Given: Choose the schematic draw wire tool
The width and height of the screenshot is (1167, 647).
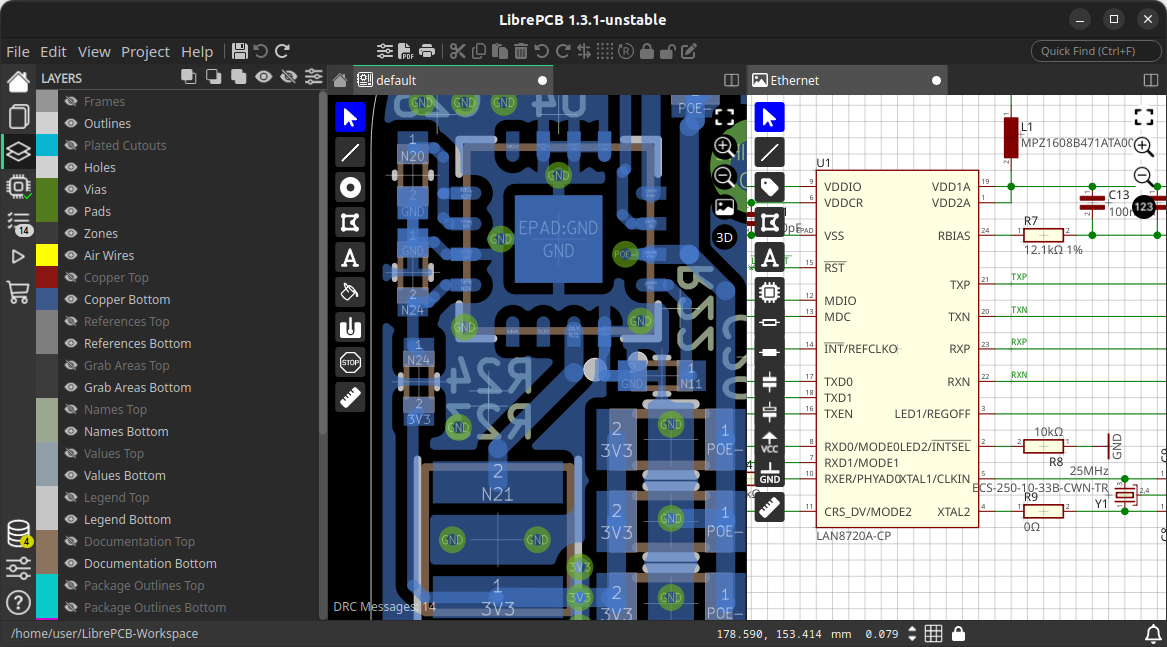Looking at the screenshot, I should [769, 153].
